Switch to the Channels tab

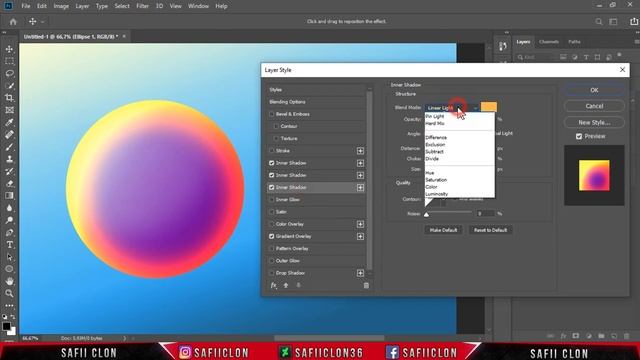click(549, 42)
